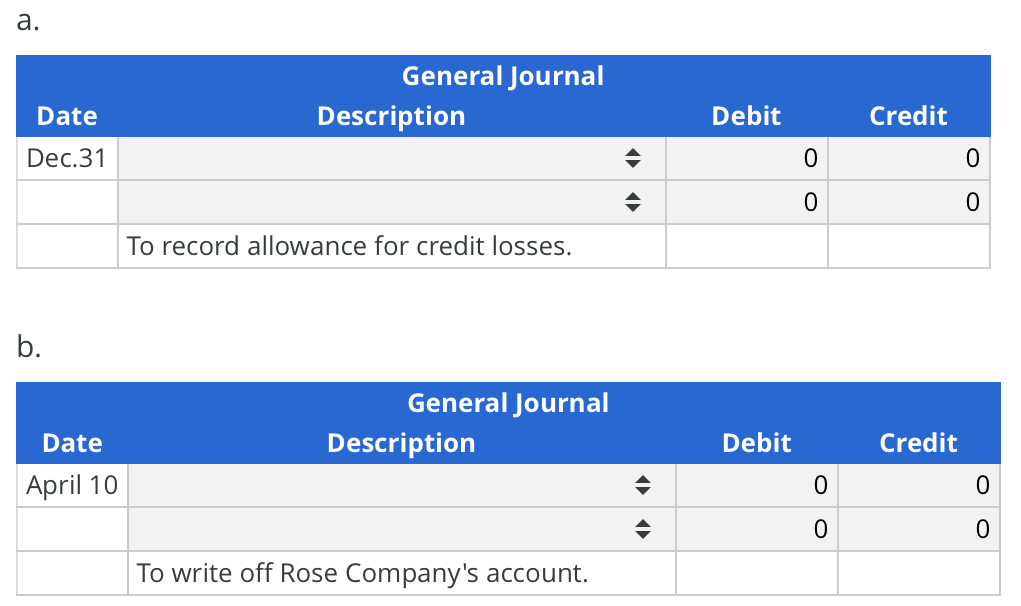Screen dimensions: 1021x606
Task: Click the April 10 date cell
Action: click(71, 484)
